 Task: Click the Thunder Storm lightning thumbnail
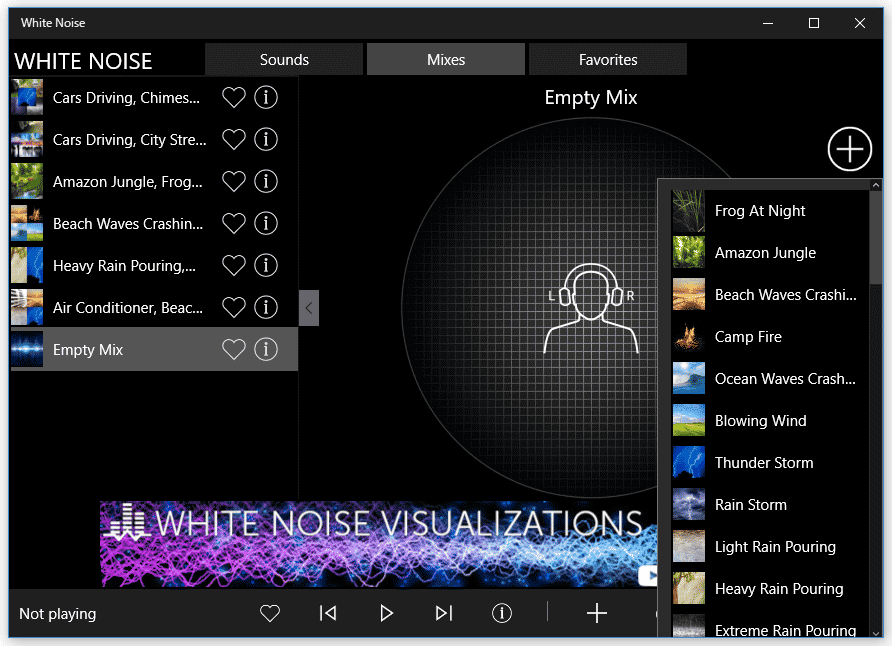point(688,463)
